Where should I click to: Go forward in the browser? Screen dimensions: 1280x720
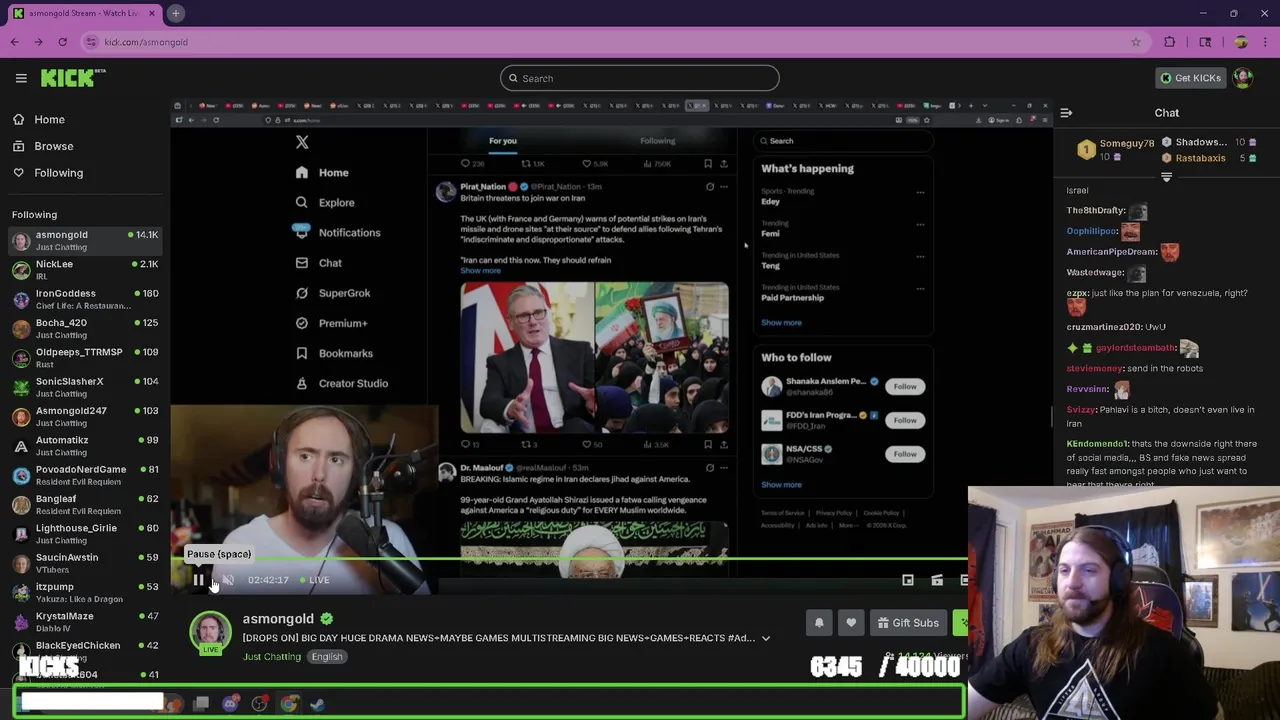39,42
